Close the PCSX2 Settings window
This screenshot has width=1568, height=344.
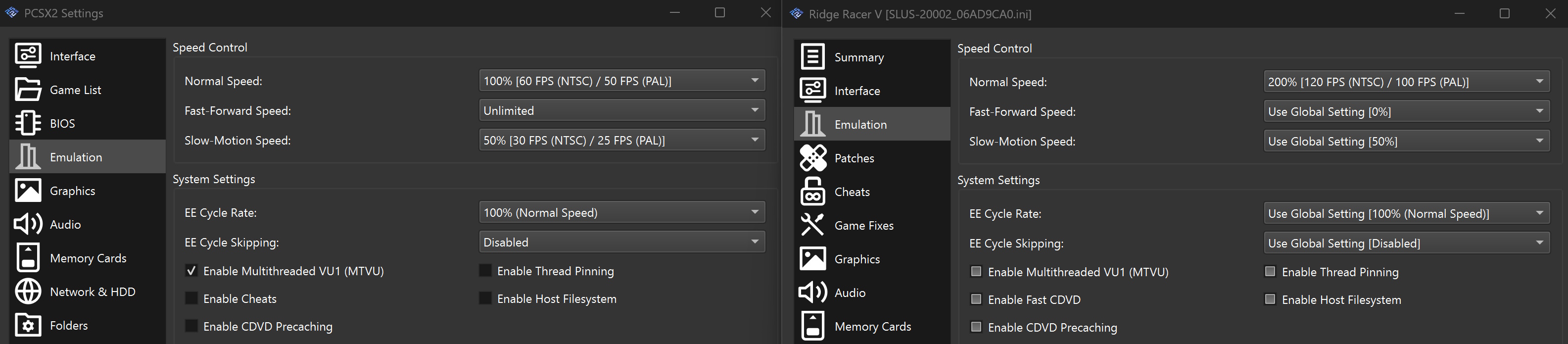pos(766,13)
